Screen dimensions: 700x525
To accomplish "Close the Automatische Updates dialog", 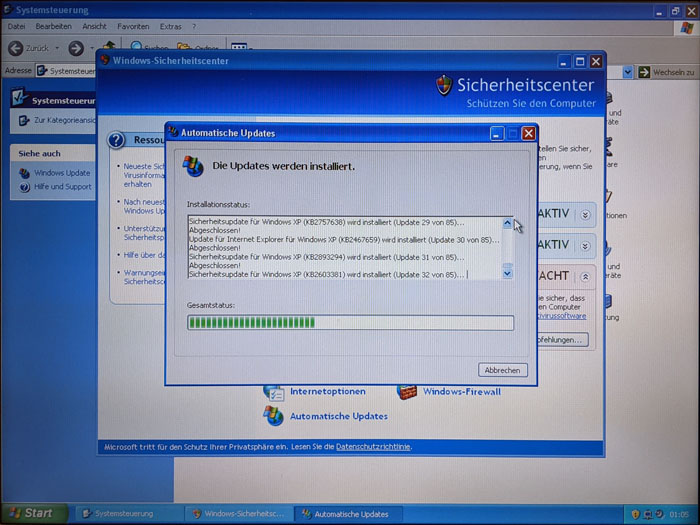I will tap(529, 133).
